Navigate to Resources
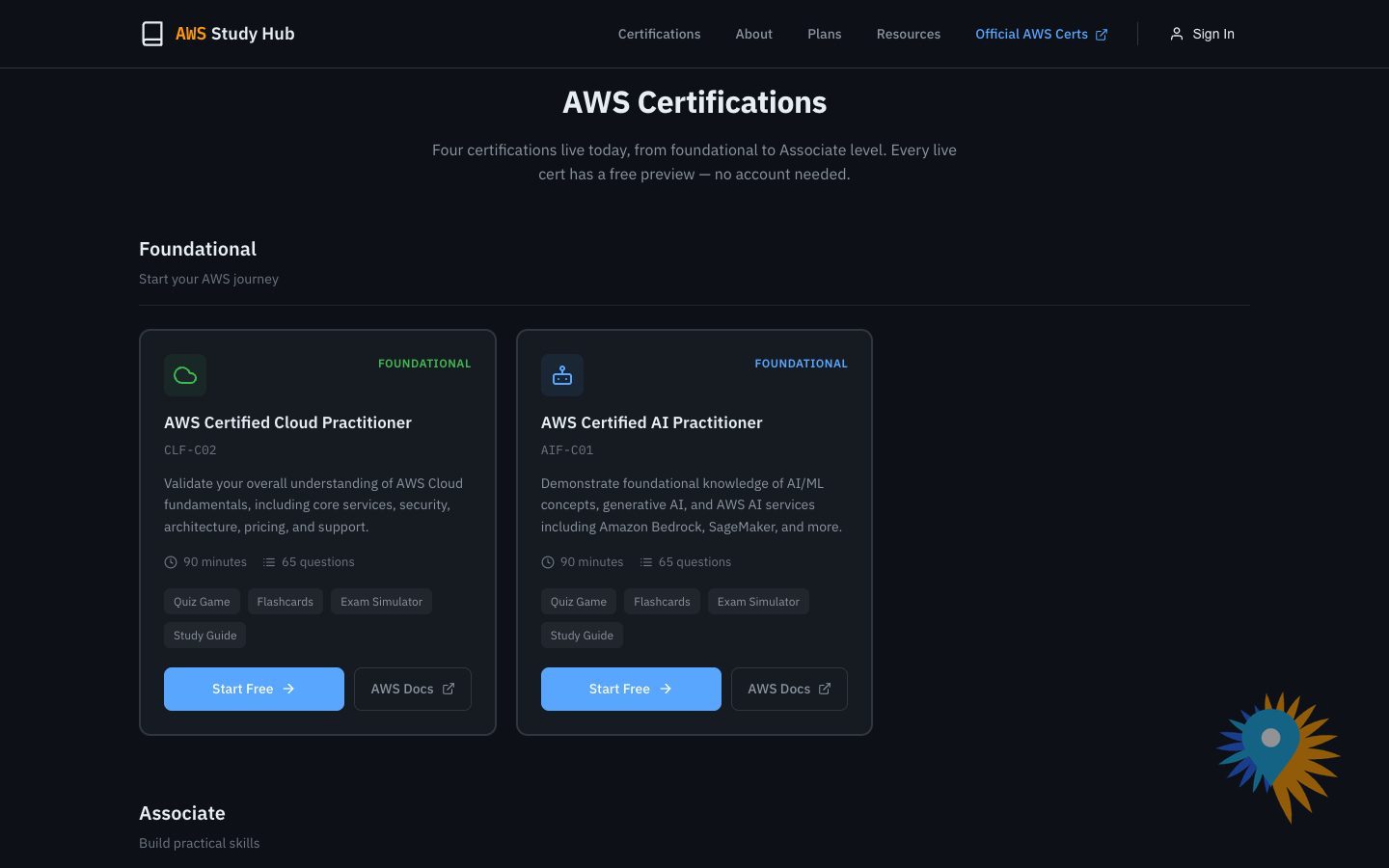Image resolution: width=1389 pixels, height=868 pixels. click(x=909, y=34)
